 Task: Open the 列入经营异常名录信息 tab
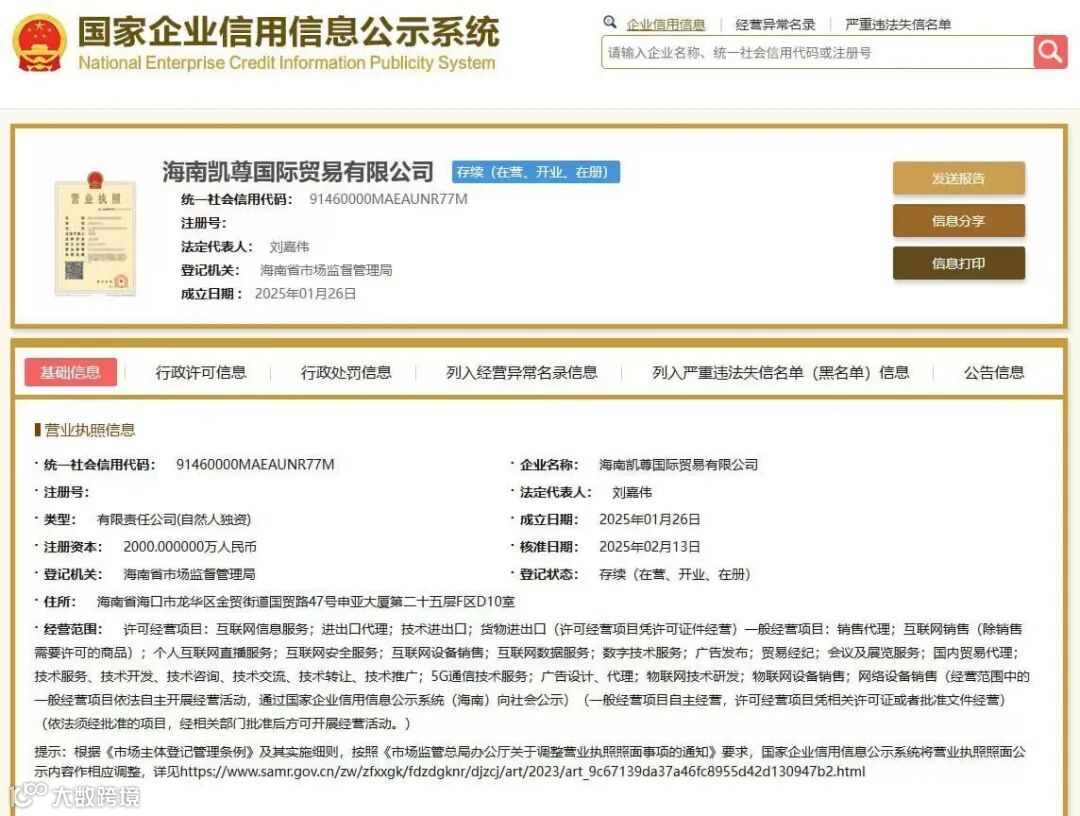point(521,373)
